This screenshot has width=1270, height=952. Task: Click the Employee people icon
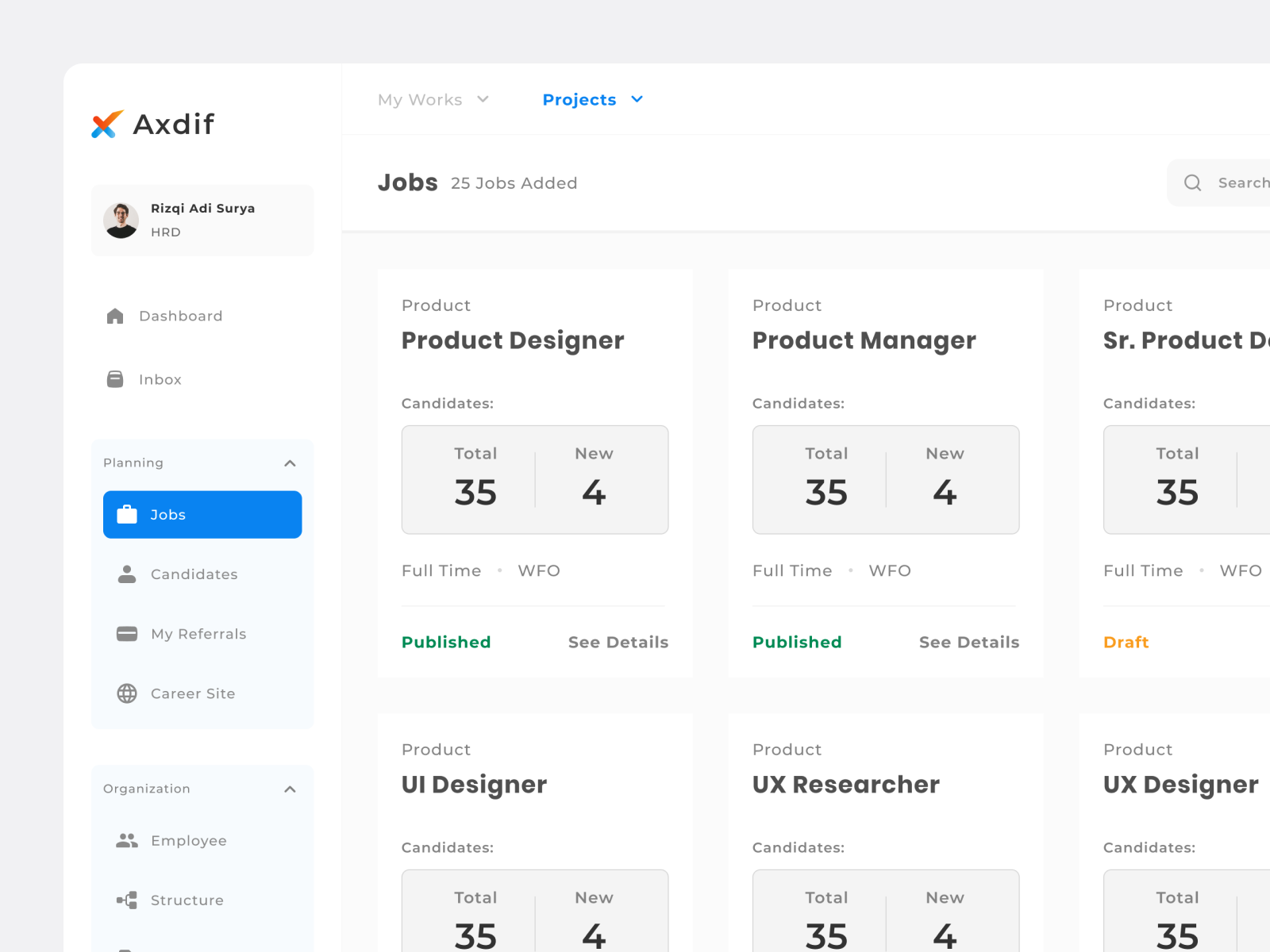point(126,841)
